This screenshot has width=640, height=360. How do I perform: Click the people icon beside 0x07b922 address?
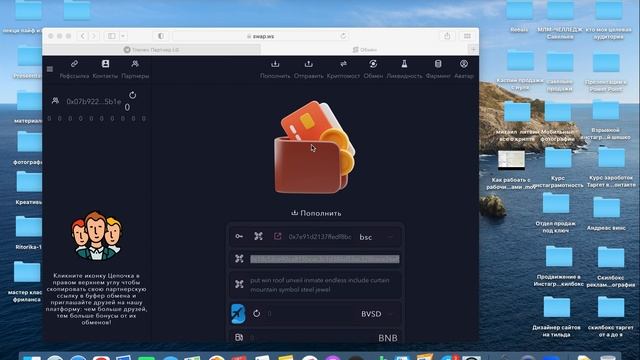pos(56,101)
